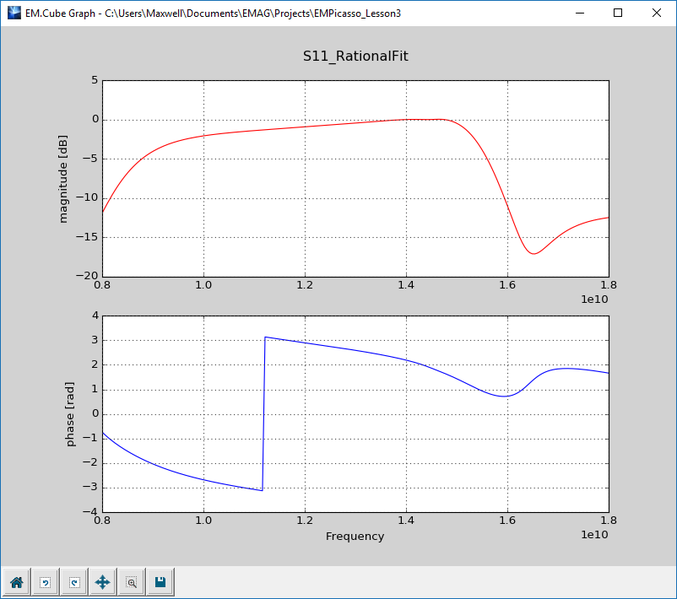Close the EM.Cube Graph window
Viewport: 677px width, 599px height.
pyautogui.click(x=656, y=13)
